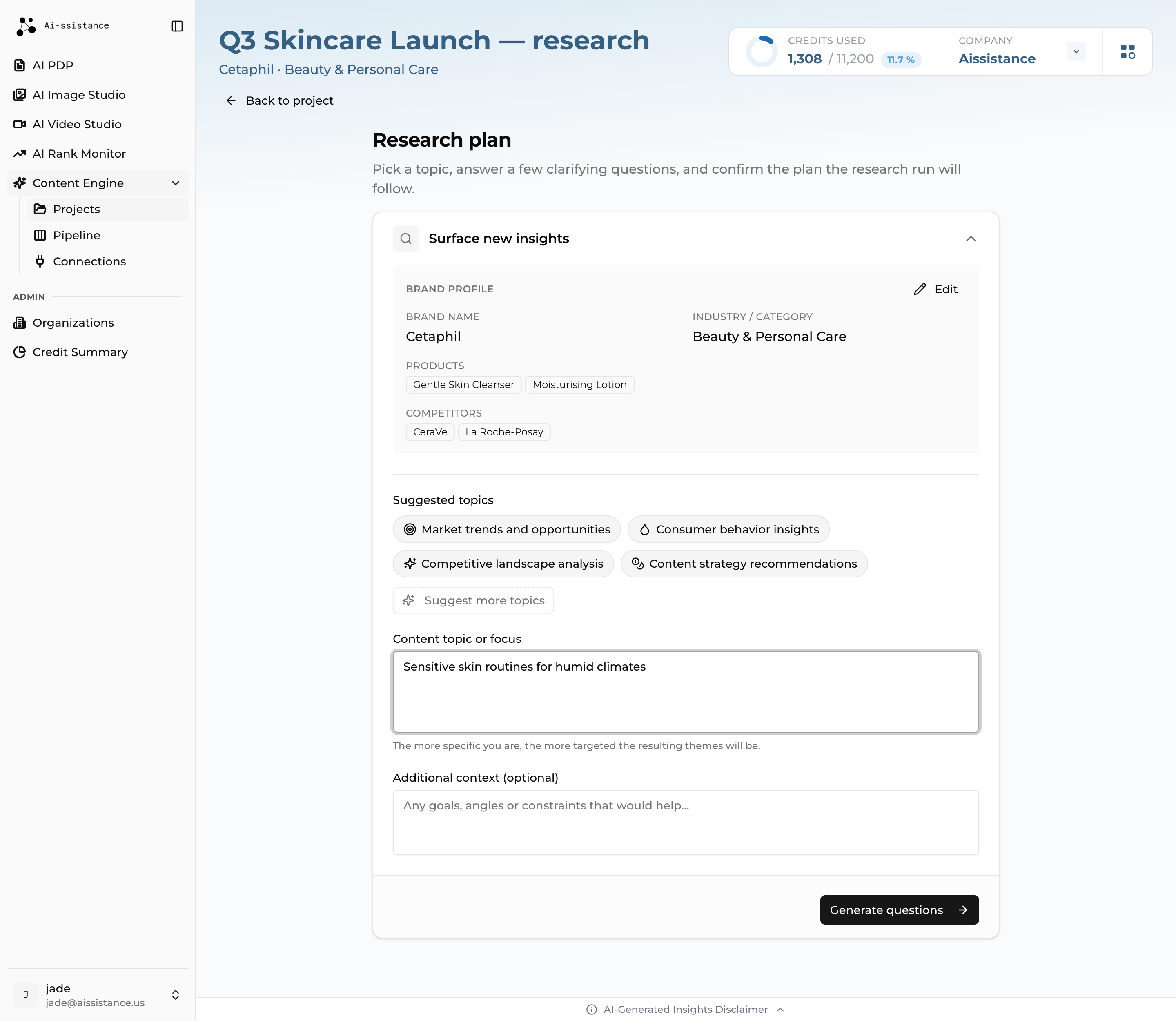Viewport: 1176px width, 1021px height.
Task: Click the Gentle Skin Cleanser product tag
Action: 463,385
